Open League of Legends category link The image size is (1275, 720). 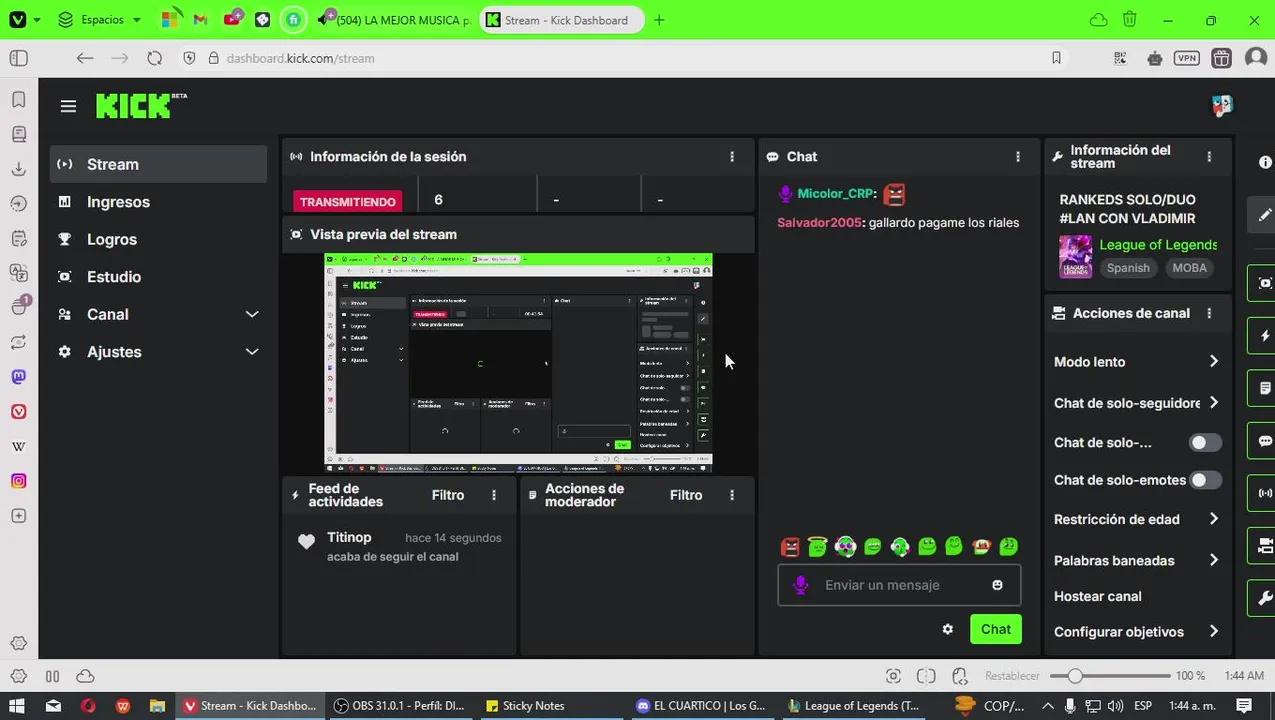pos(1158,245)
